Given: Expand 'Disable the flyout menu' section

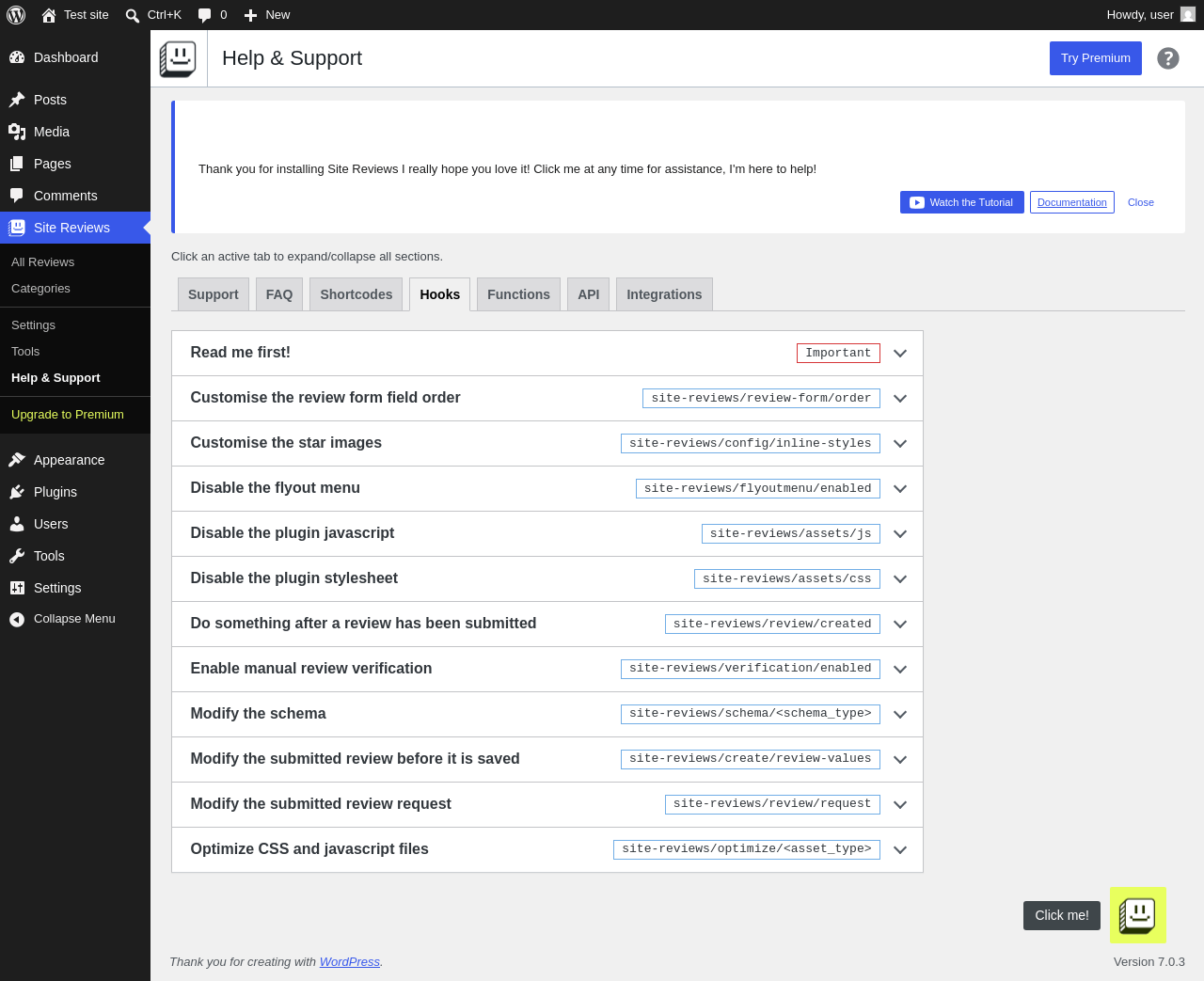Looking at the screenshot, I should coord(547,488).
